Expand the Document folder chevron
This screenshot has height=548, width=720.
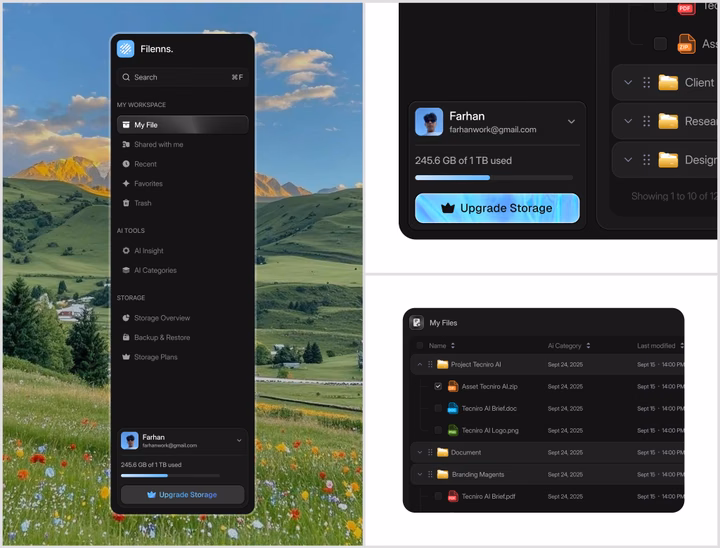coord(419,452)
